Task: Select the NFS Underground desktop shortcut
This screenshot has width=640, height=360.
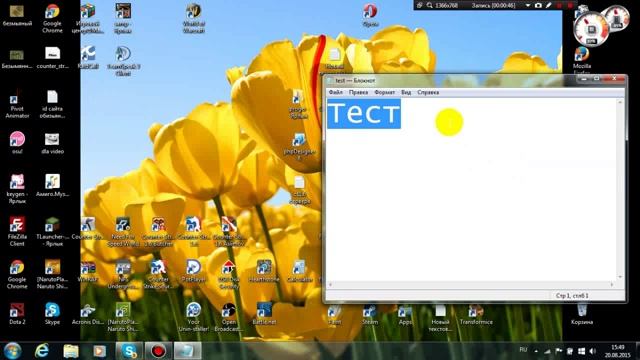Action: [123, 275]
